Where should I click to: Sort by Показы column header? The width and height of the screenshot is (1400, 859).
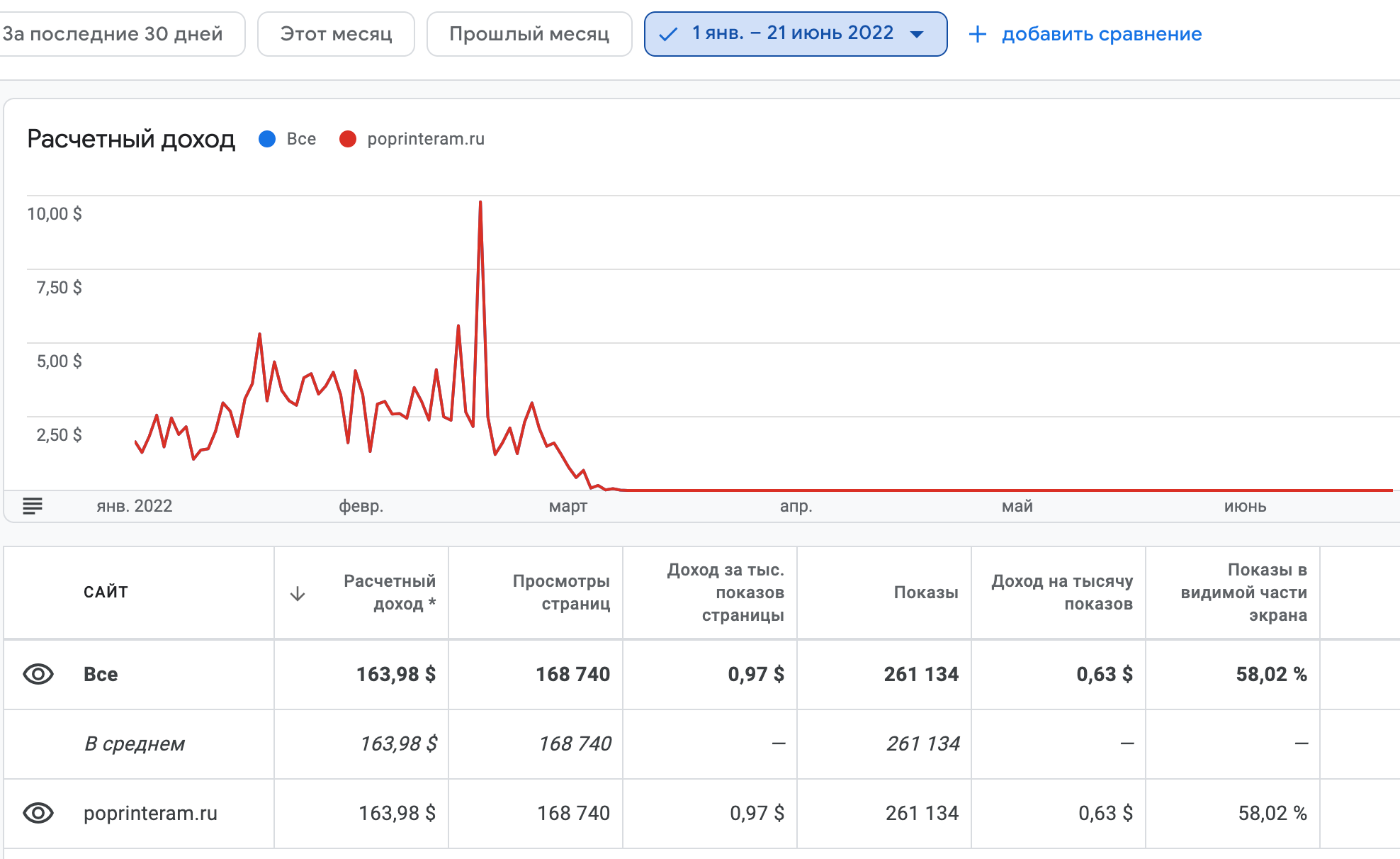tap(925, 593)
